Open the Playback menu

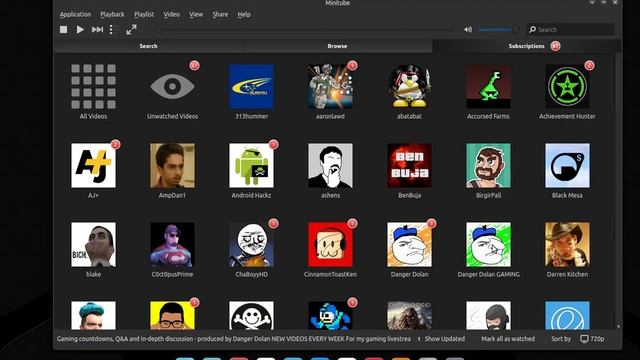tap(112, 14)
